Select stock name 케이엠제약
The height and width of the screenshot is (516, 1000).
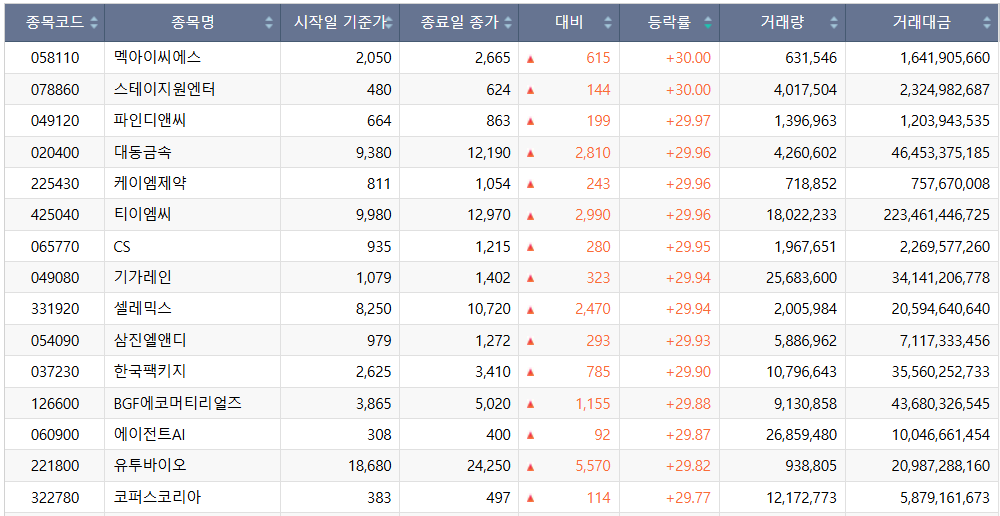tap(150, 184)
